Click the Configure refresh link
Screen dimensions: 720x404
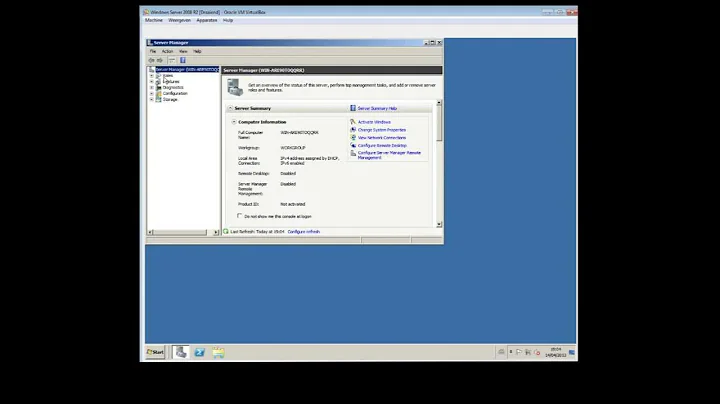point(304,232)
